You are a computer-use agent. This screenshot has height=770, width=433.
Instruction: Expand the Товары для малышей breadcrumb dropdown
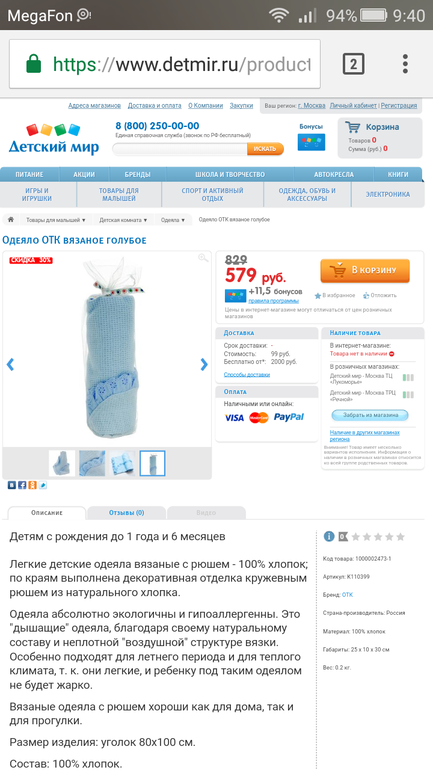(55, 220)
